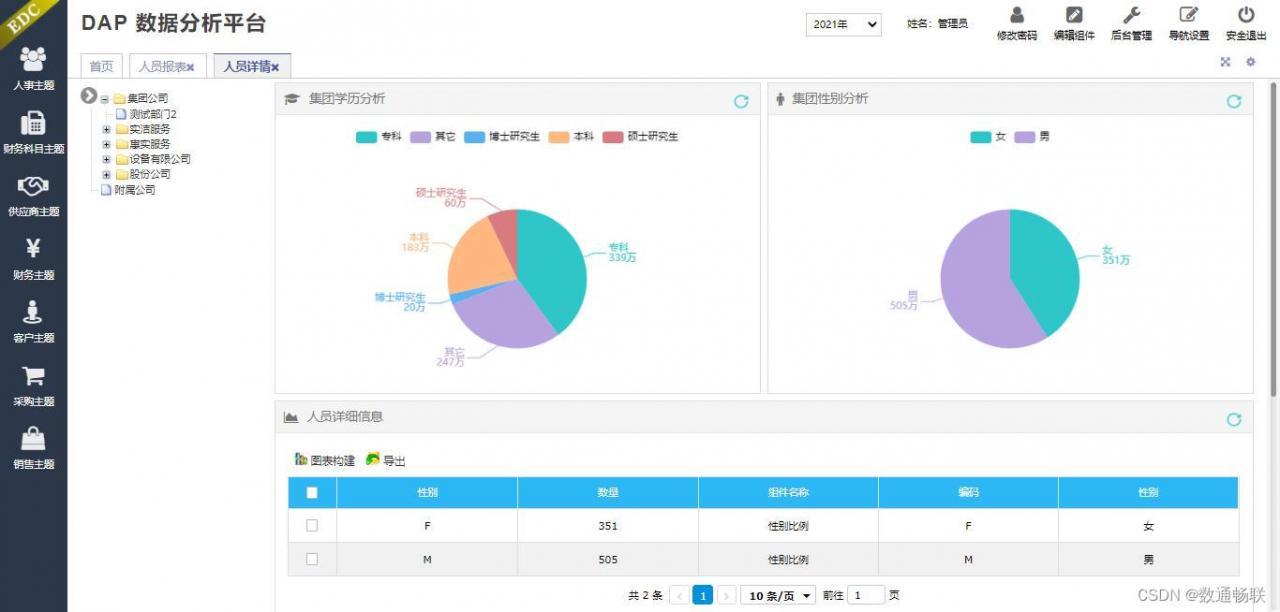1280x612 pixels.
Task: Click the 导出 export button
Action: 386,460
